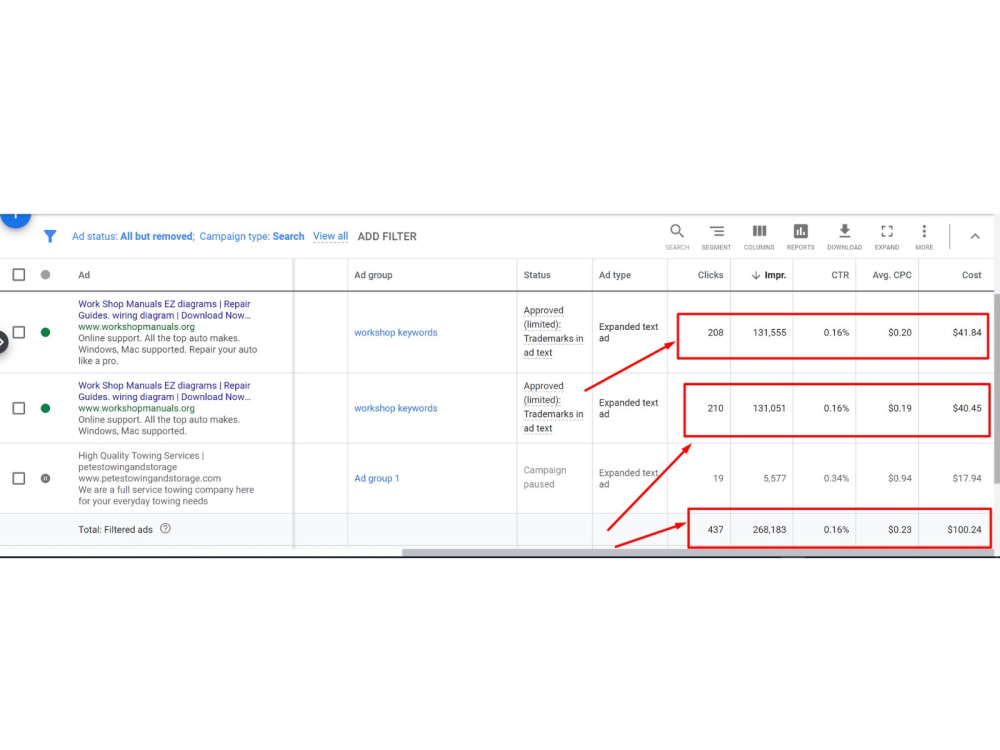Click the Campaign paused status text

pos(545,477)
